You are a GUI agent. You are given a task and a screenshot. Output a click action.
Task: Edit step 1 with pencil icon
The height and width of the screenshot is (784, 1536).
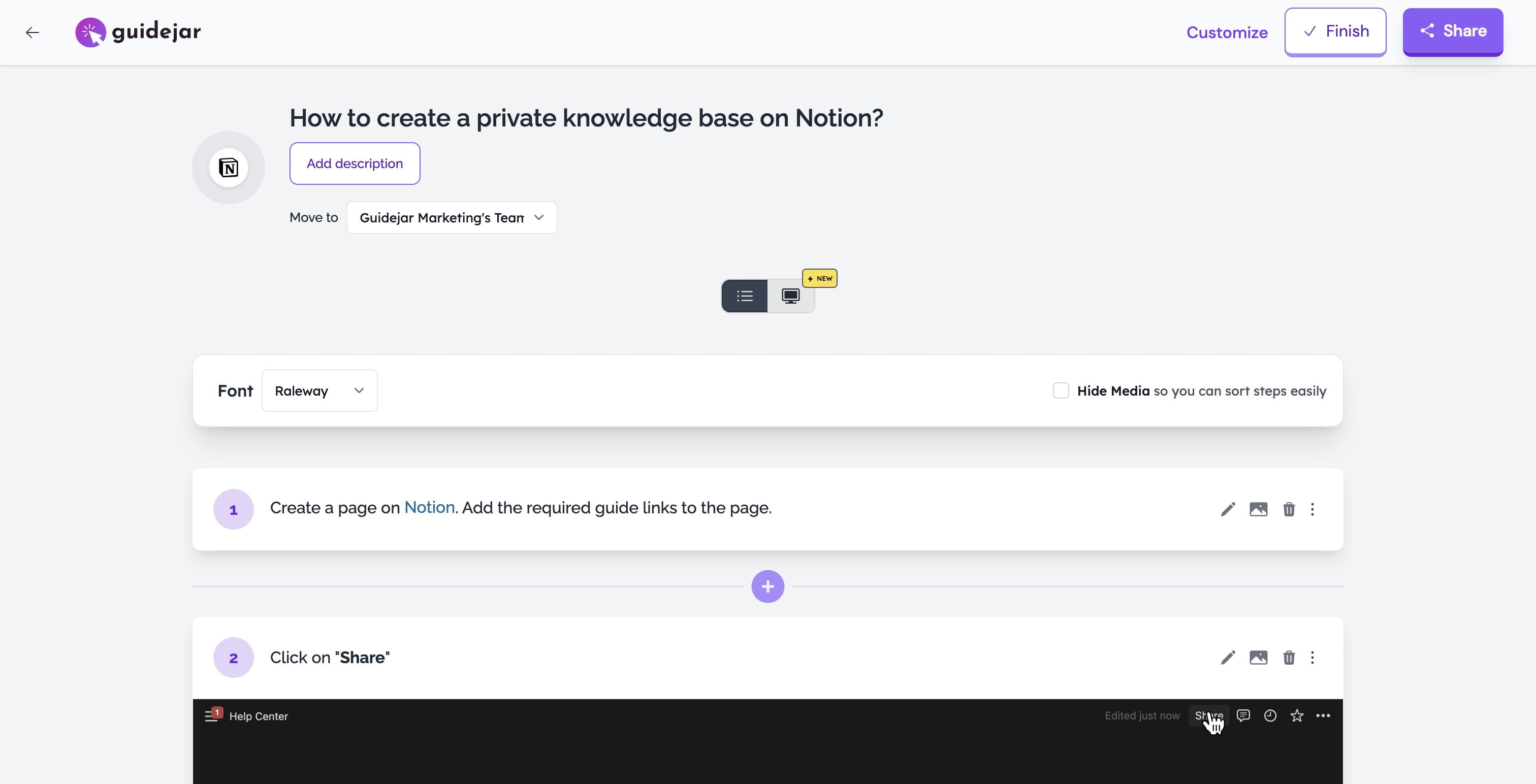[1228, 509]
